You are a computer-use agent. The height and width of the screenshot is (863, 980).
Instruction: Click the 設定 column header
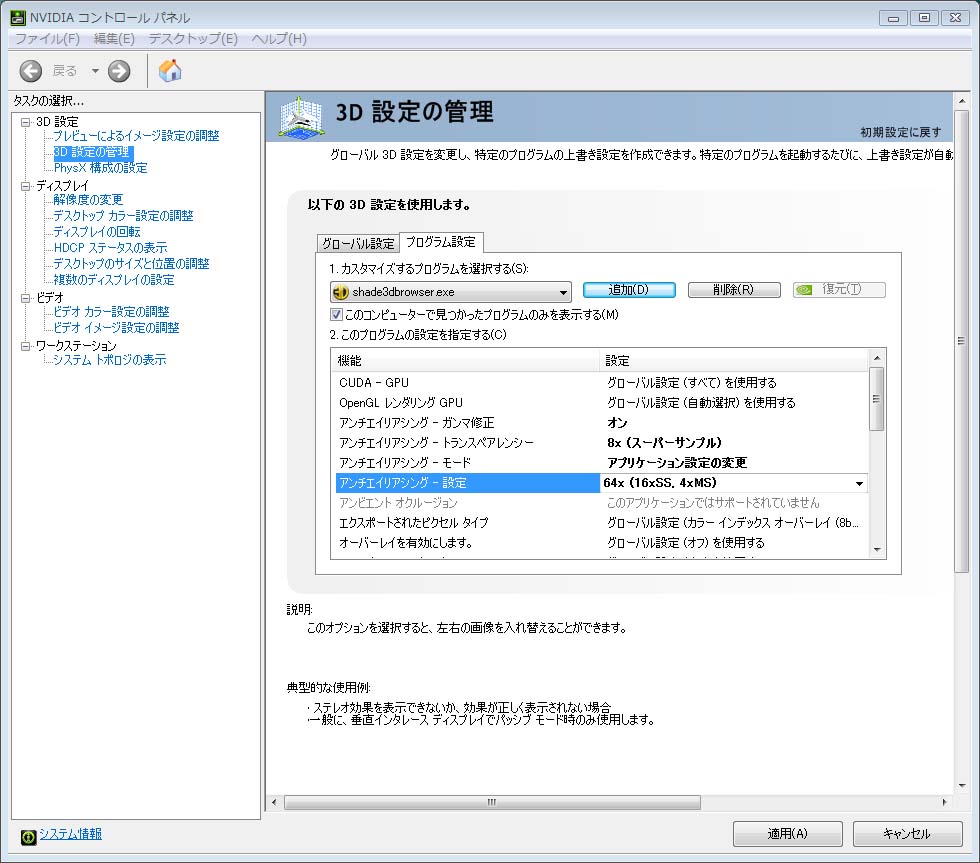click(x=734, y=361)
